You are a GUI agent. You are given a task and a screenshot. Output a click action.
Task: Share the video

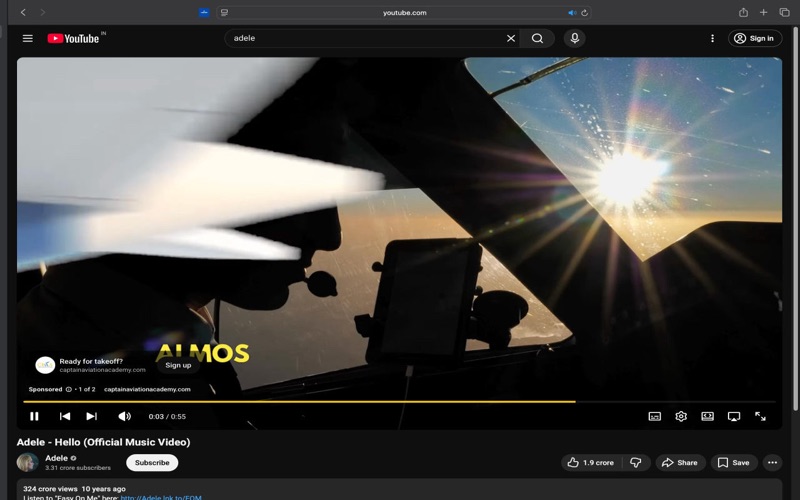point(680,463)
